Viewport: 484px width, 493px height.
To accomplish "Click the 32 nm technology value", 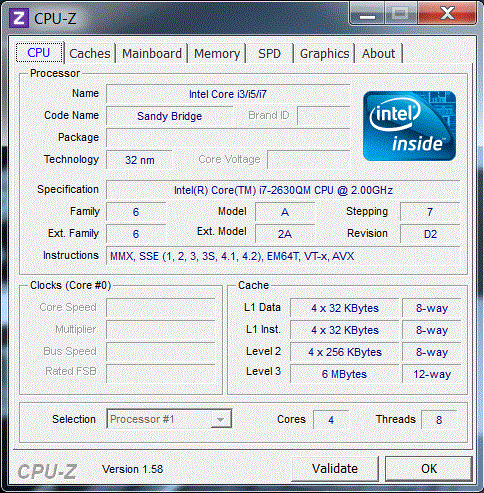I will click(139, 160).
